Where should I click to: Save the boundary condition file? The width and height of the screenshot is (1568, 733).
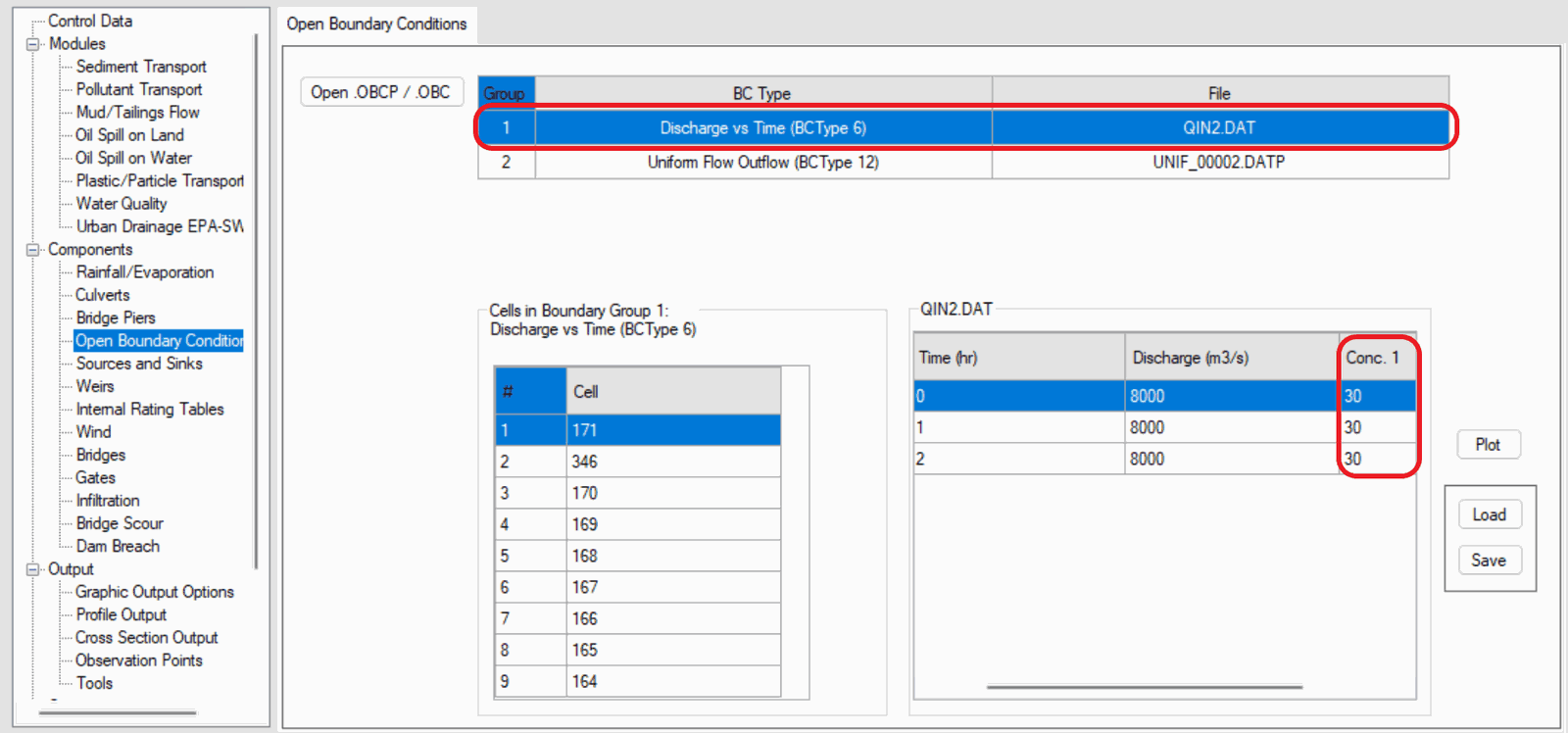pos(1488,561)
